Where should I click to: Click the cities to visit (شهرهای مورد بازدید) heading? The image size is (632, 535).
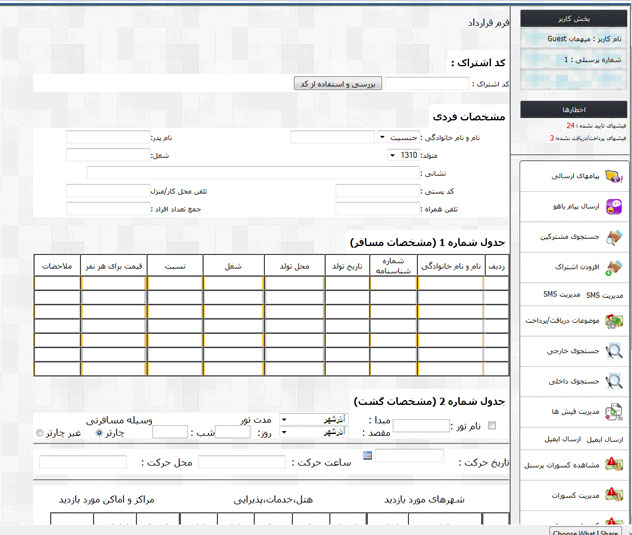pos(424,500)
